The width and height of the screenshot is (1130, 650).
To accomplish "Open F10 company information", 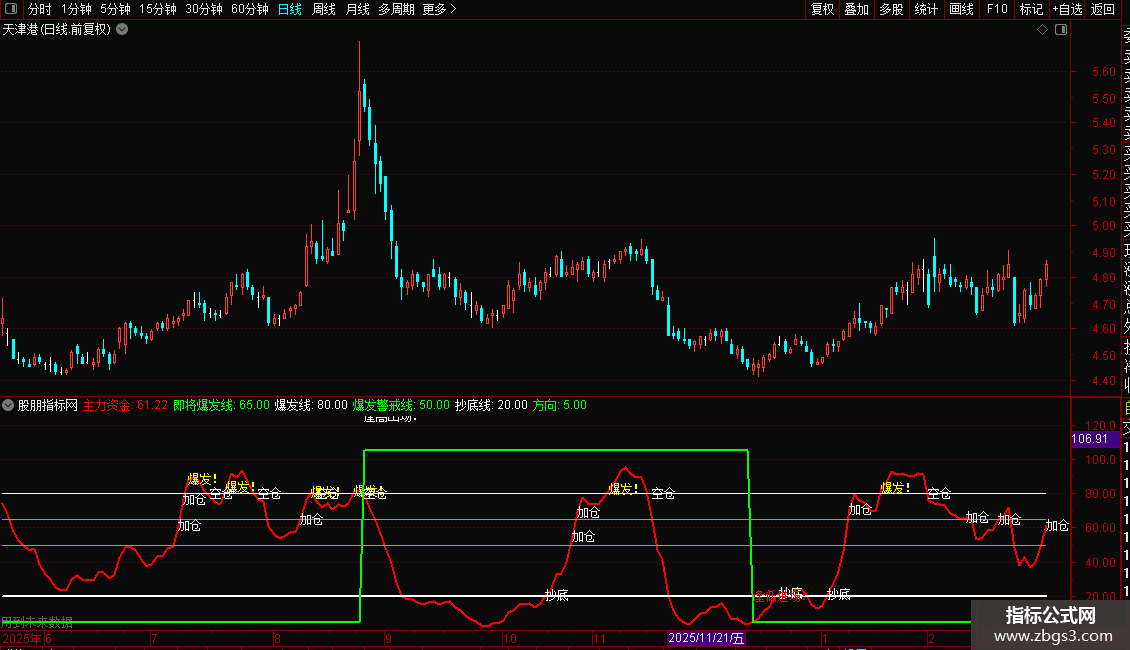I will click(997, 9).
